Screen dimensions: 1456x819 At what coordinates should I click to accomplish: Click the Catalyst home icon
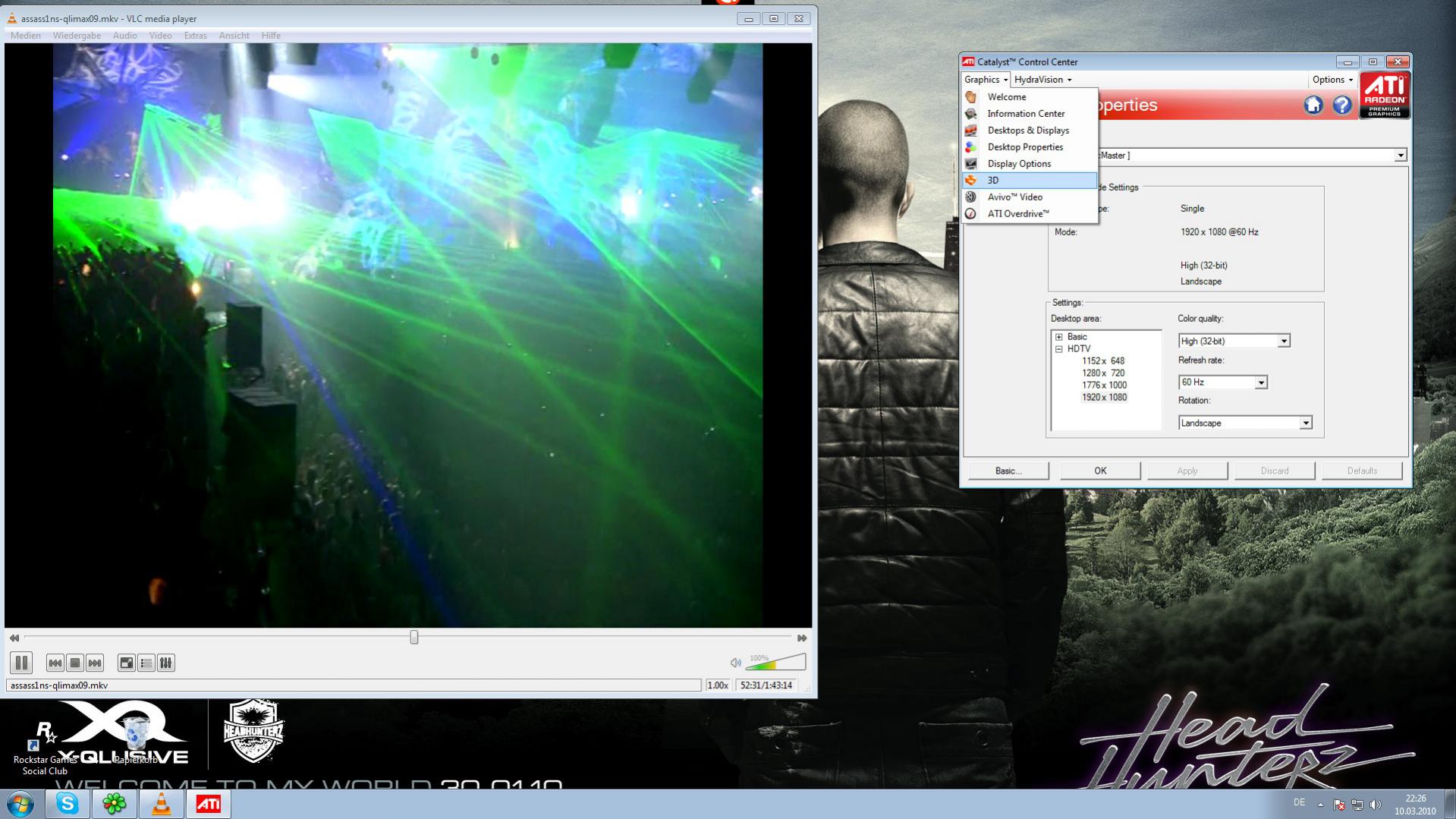[1313, 106]
